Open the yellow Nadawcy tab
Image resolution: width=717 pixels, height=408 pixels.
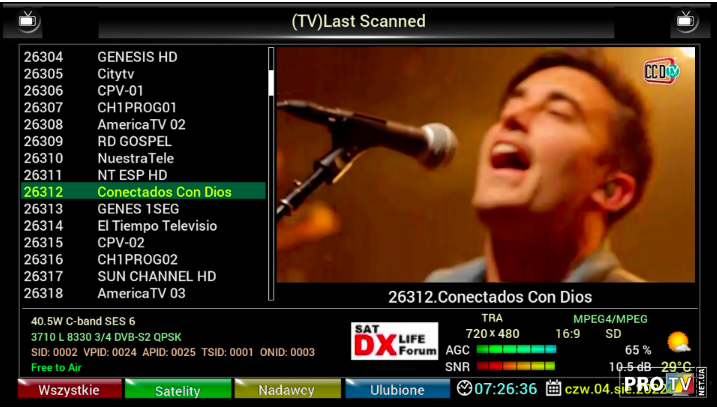[x=286, y=390]
